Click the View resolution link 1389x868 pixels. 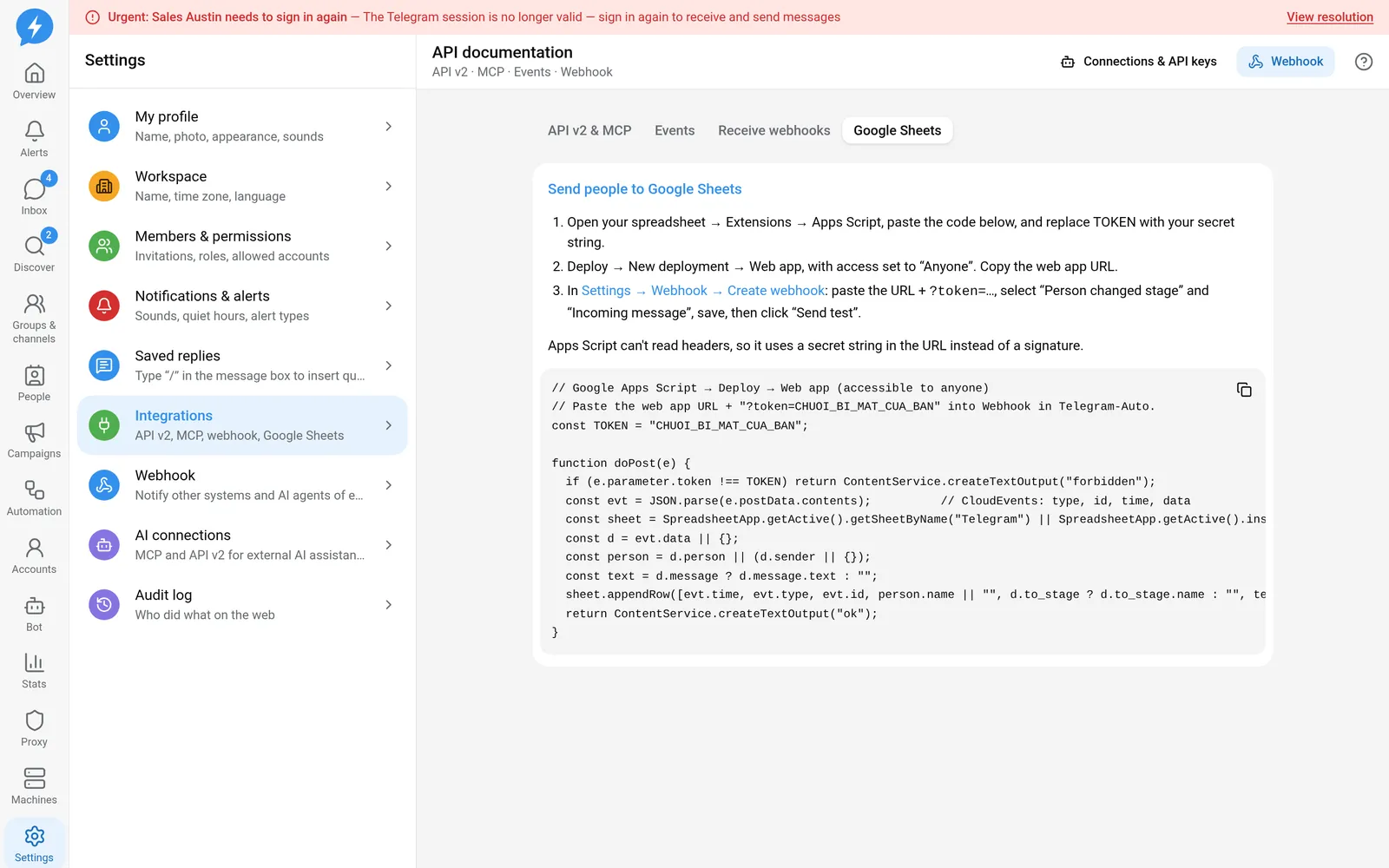[1329, 17]
